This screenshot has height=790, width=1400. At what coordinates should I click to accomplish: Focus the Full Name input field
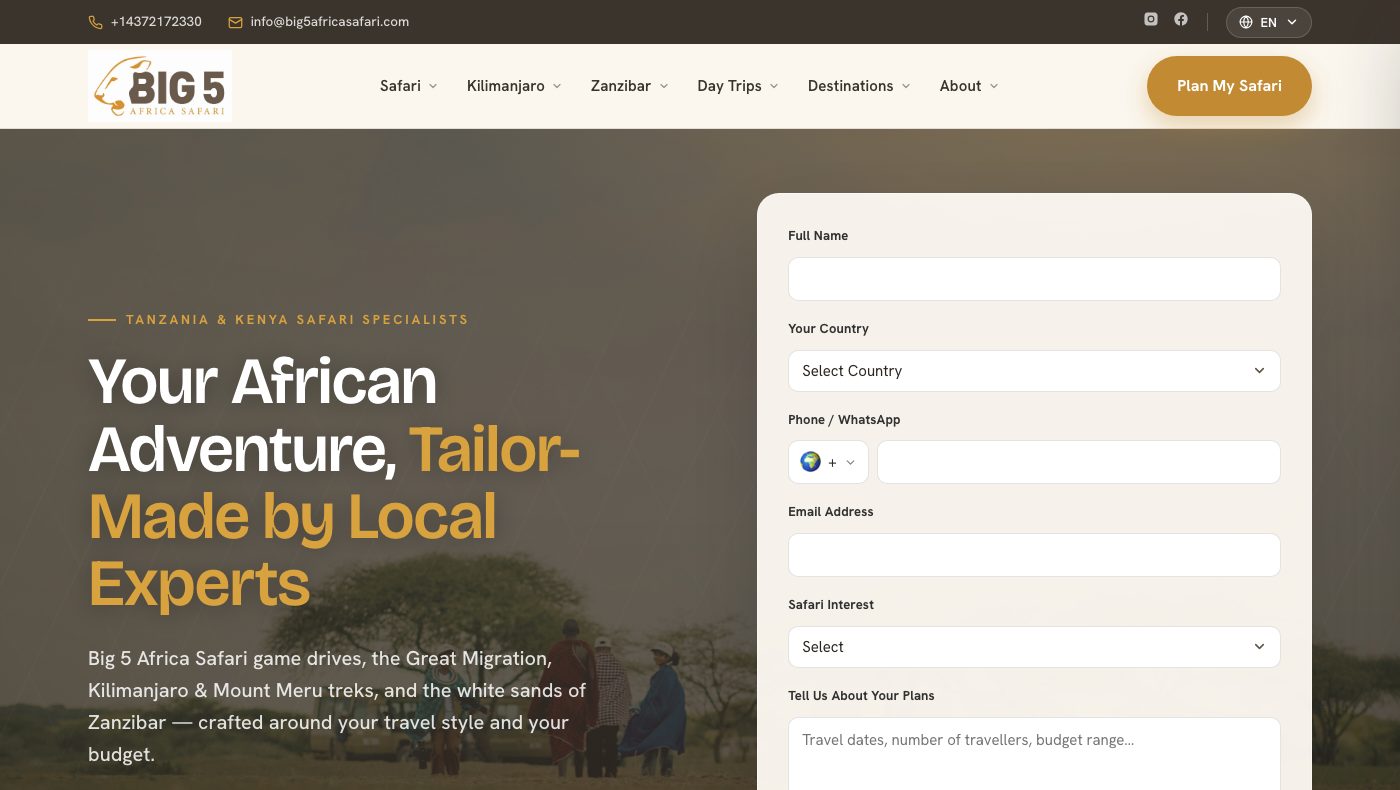click(1034, 279)
